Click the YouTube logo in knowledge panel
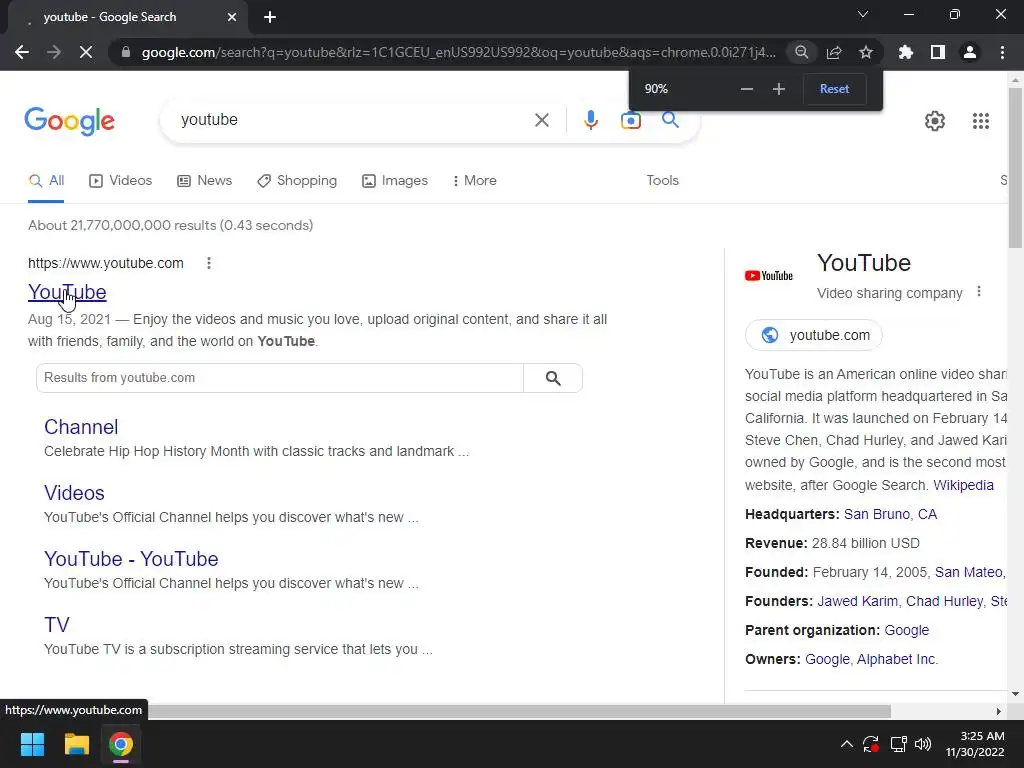 [769, 276]
